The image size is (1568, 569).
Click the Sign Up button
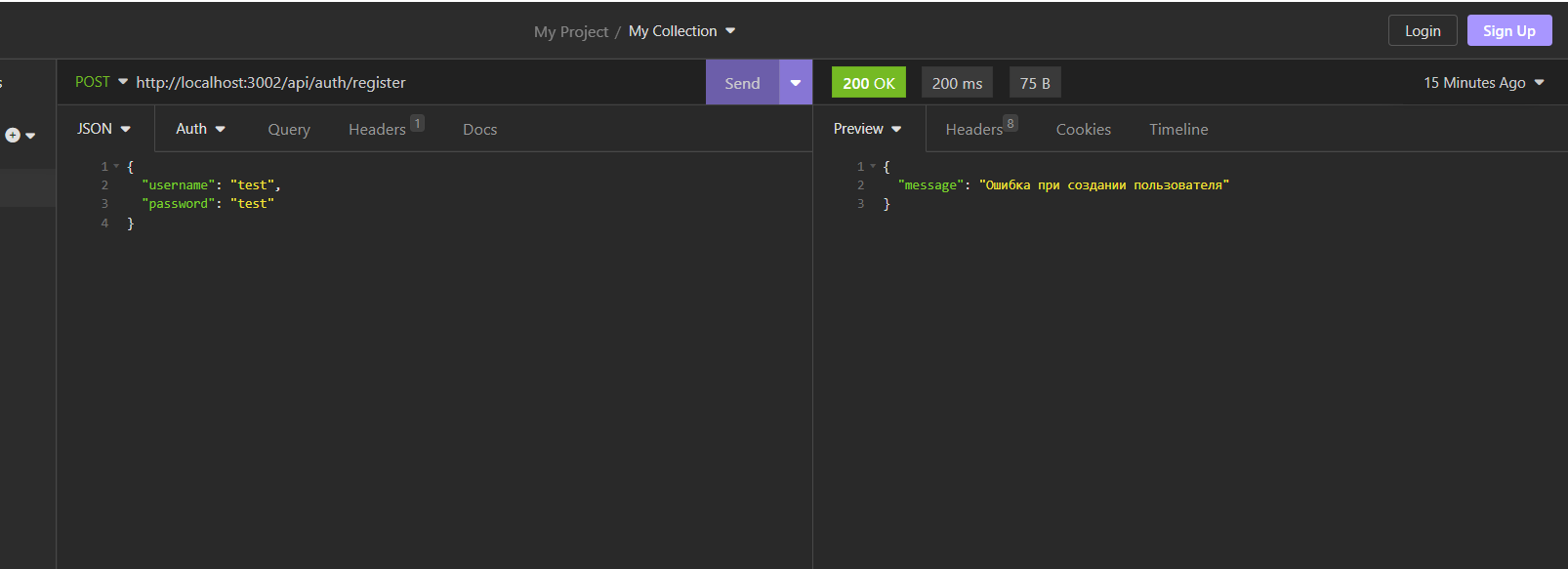point(1508,31)
